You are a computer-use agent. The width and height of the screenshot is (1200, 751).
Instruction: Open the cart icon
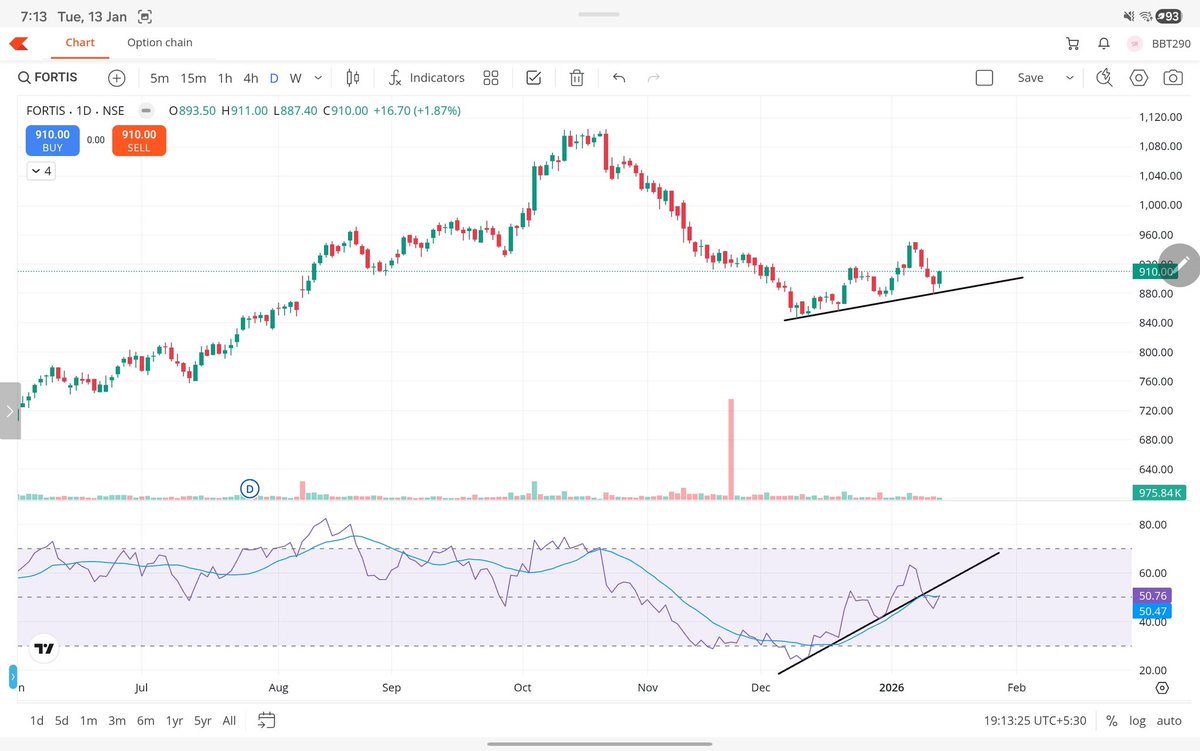(x=1073, y=44)
